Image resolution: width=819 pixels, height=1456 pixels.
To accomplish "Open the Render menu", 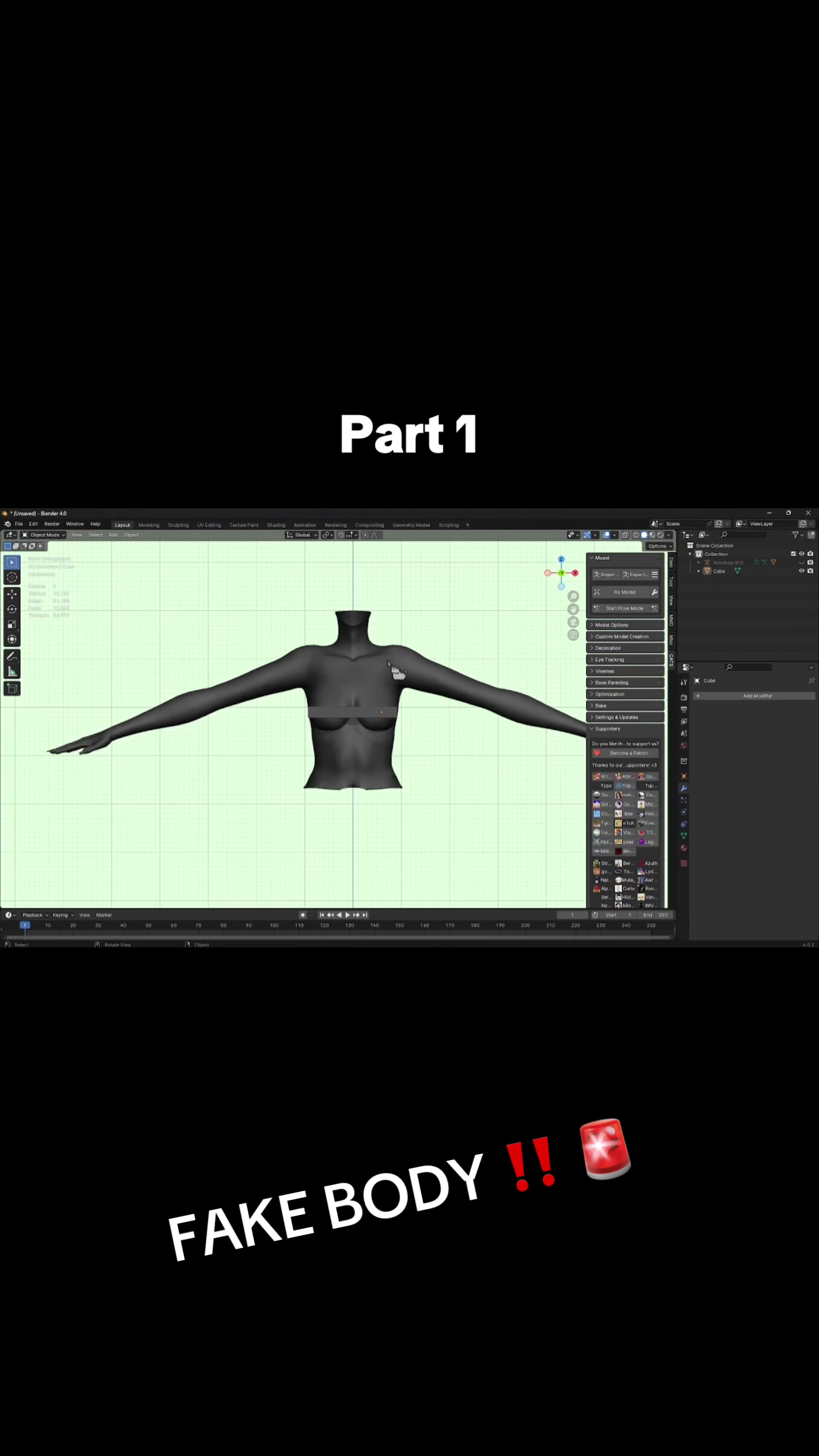I will pos(52,524).
